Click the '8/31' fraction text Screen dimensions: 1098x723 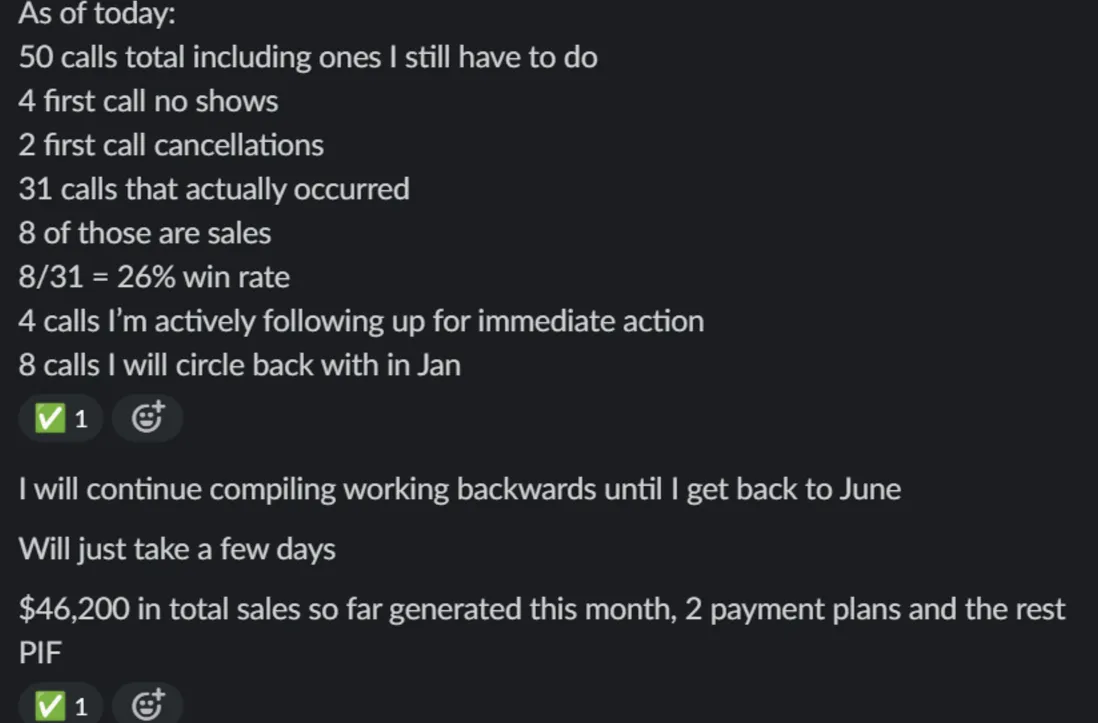pos(51,277)
